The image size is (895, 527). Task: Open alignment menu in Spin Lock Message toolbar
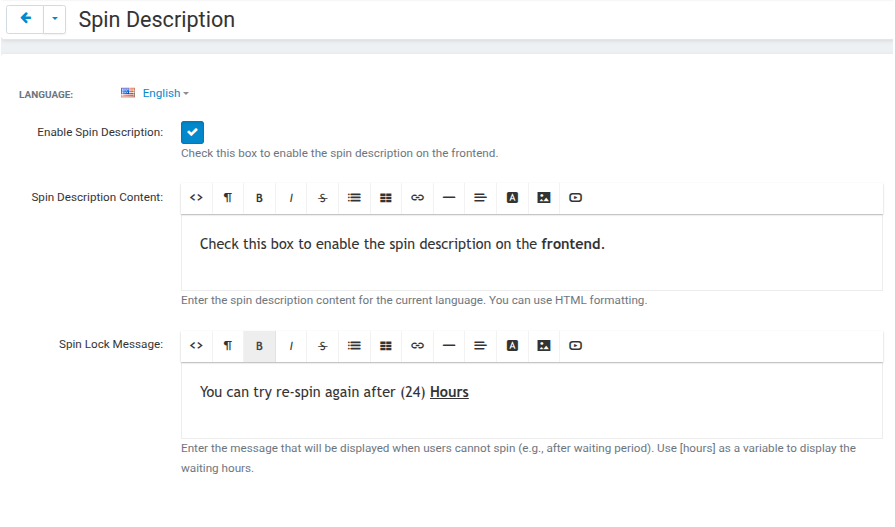click(x=481, y=345)
